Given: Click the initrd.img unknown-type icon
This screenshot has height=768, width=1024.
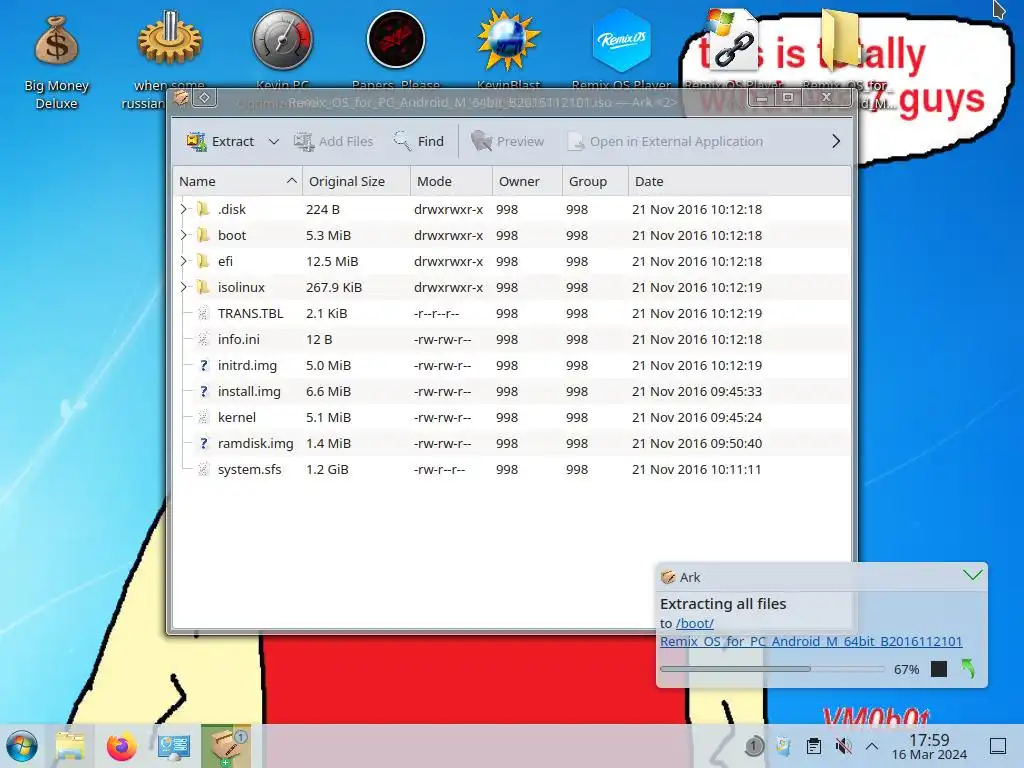Looking at the screenshot, I should [x=204, y=366].
